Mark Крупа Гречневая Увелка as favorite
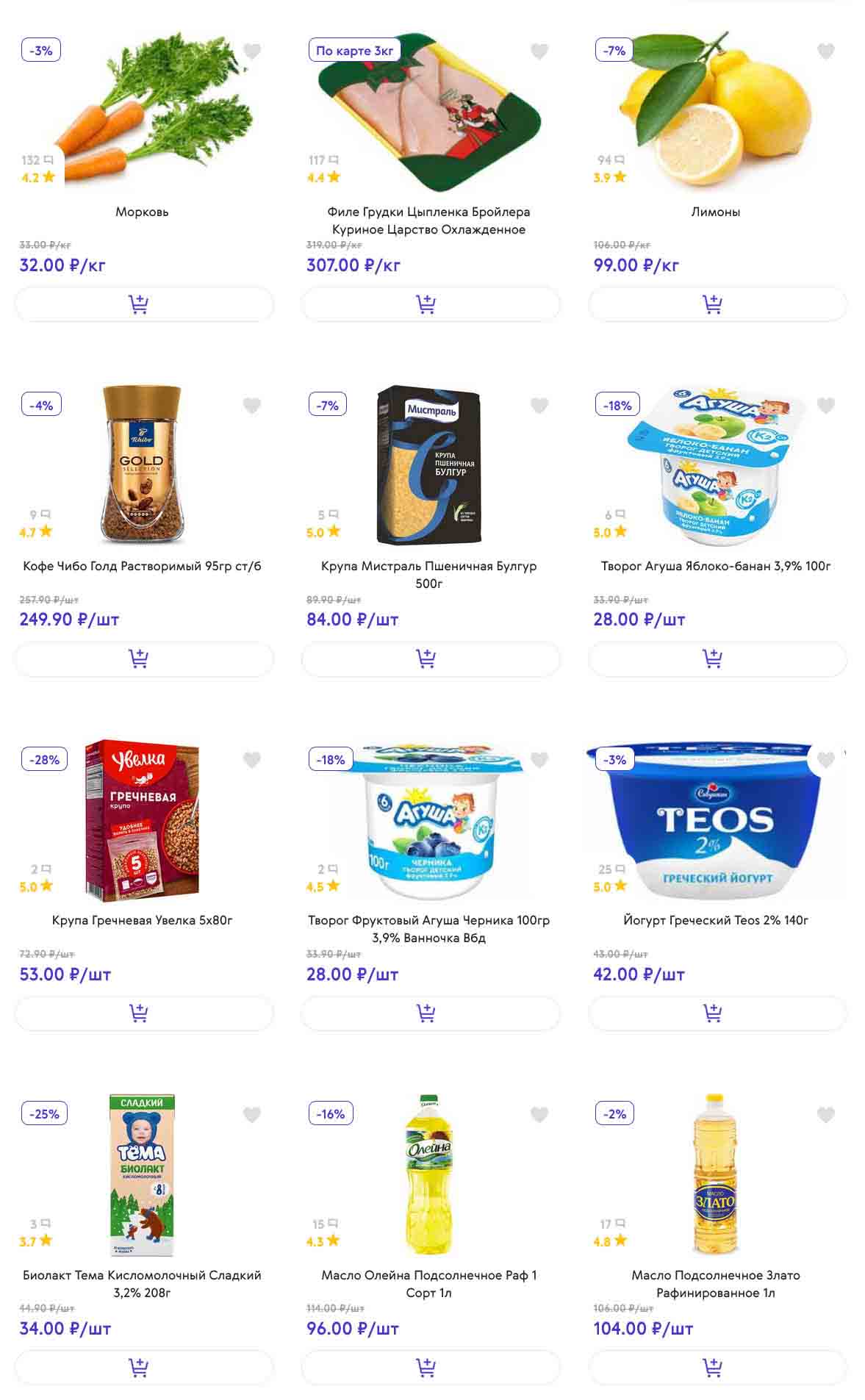The width and height of the screenshot is (865, 1400). tap(252, 760)
